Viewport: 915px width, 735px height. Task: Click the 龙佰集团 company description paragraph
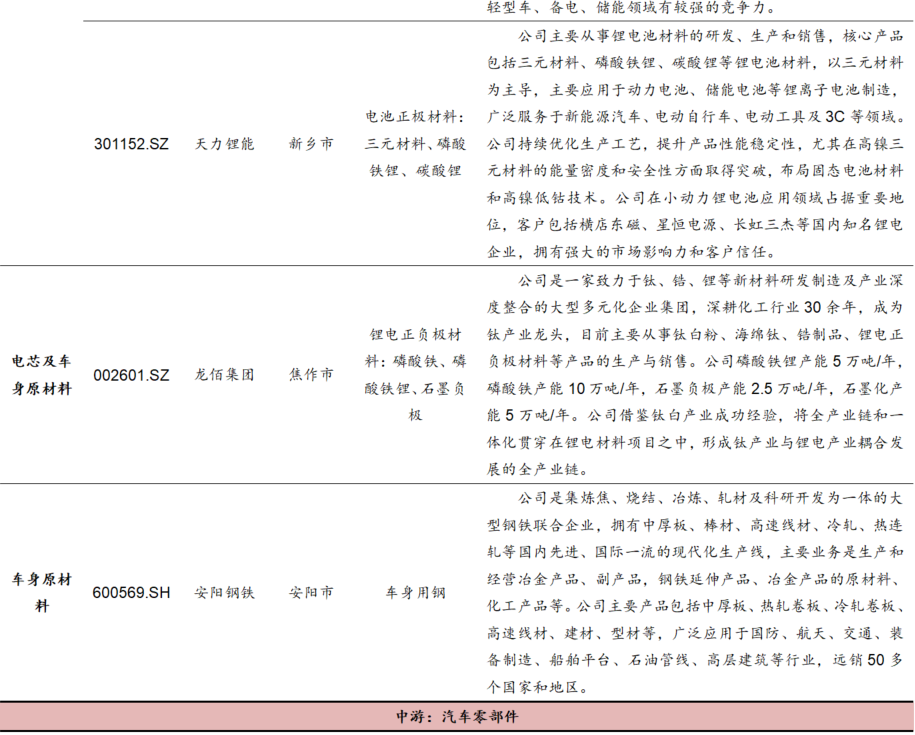click(x=695, y=374)
